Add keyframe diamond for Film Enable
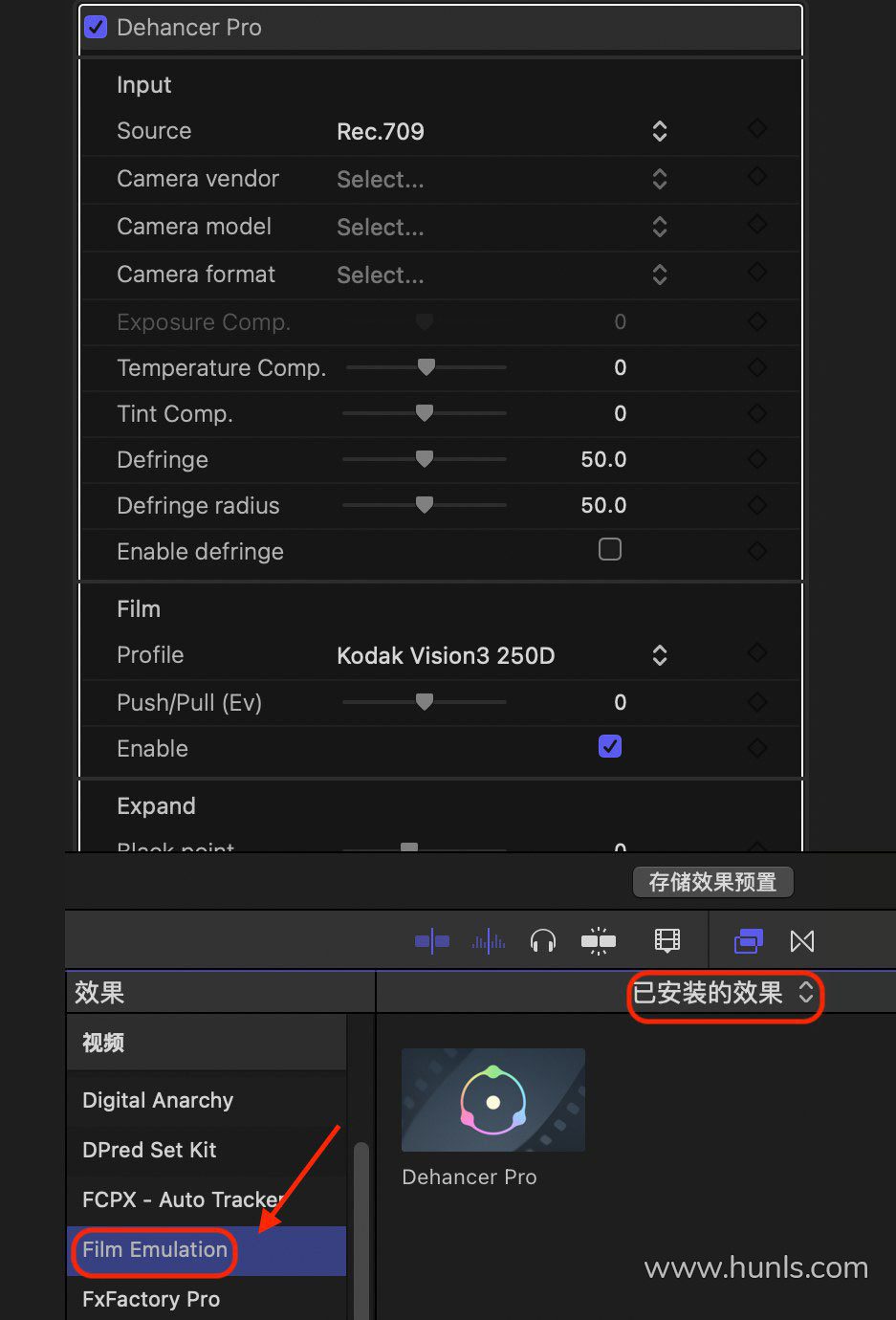 tap(757, 748)
